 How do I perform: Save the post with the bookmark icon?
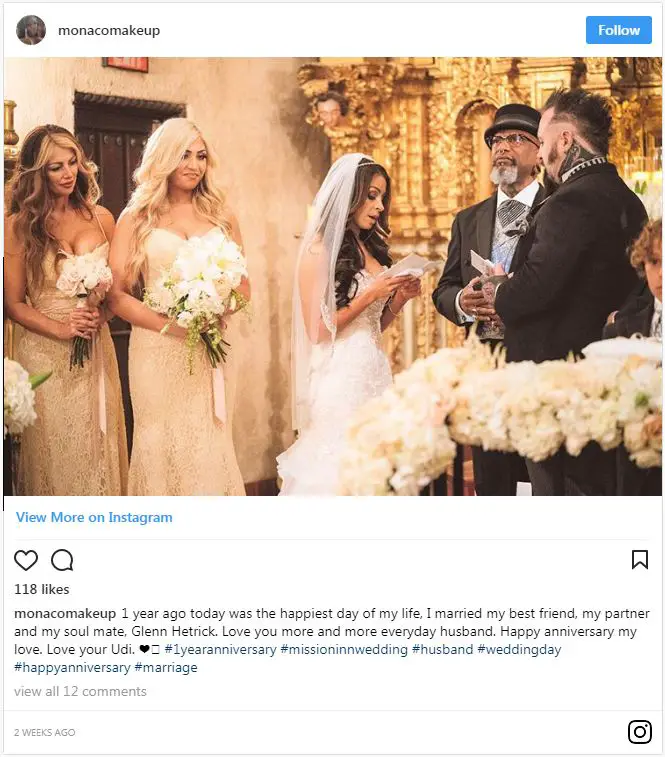click(x=640, y=560)
